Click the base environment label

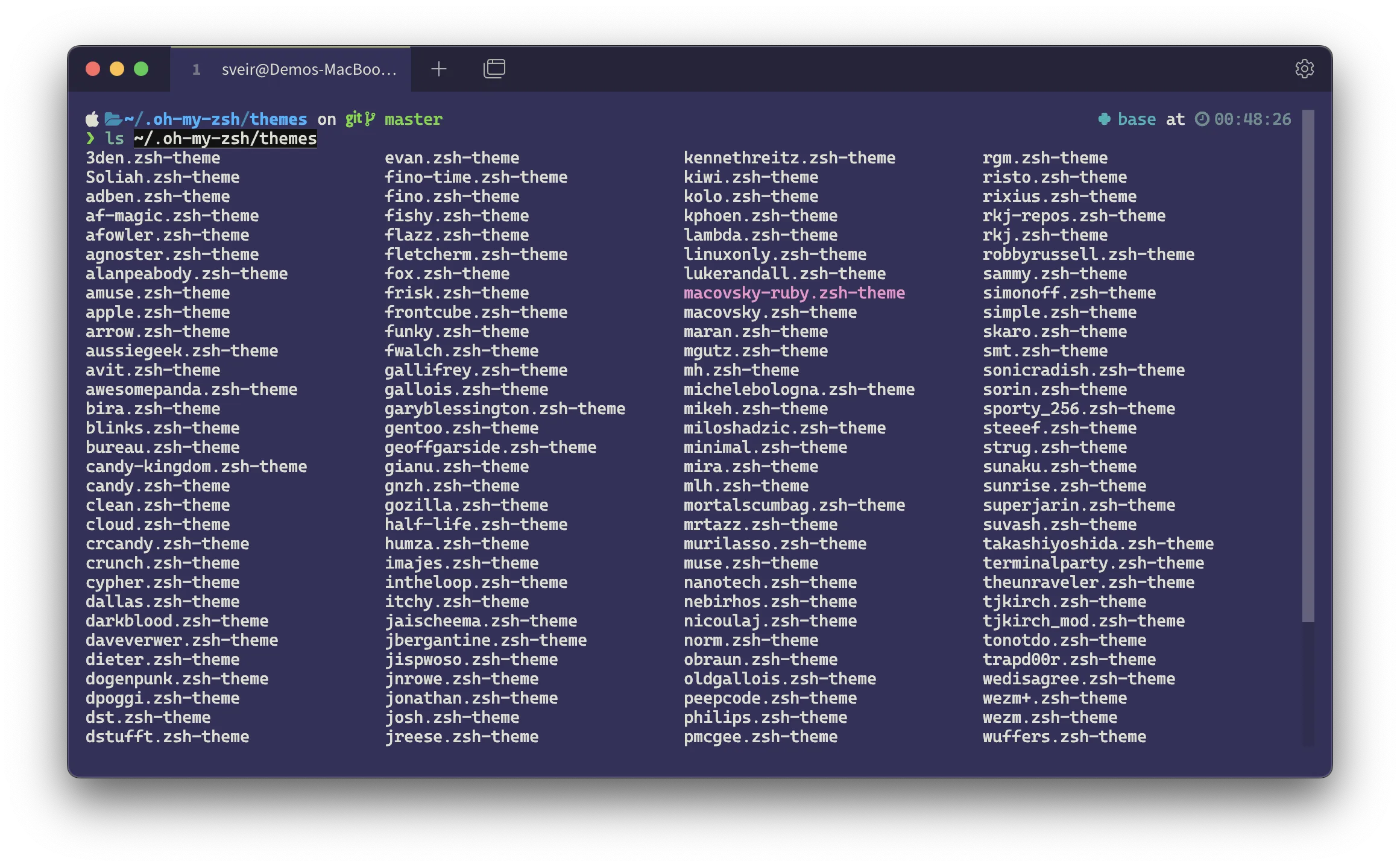1137,119
